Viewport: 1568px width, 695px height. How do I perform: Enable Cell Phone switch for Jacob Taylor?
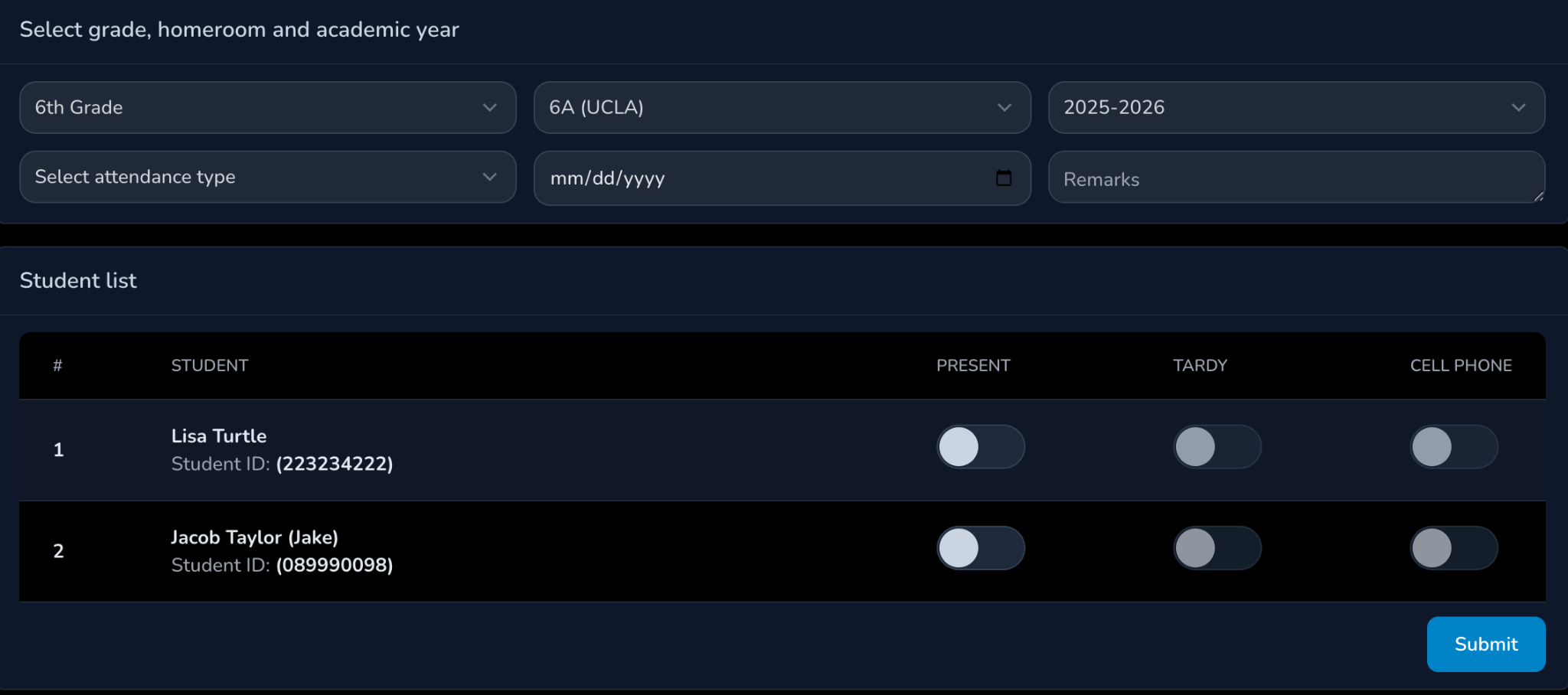(1453, 548)
